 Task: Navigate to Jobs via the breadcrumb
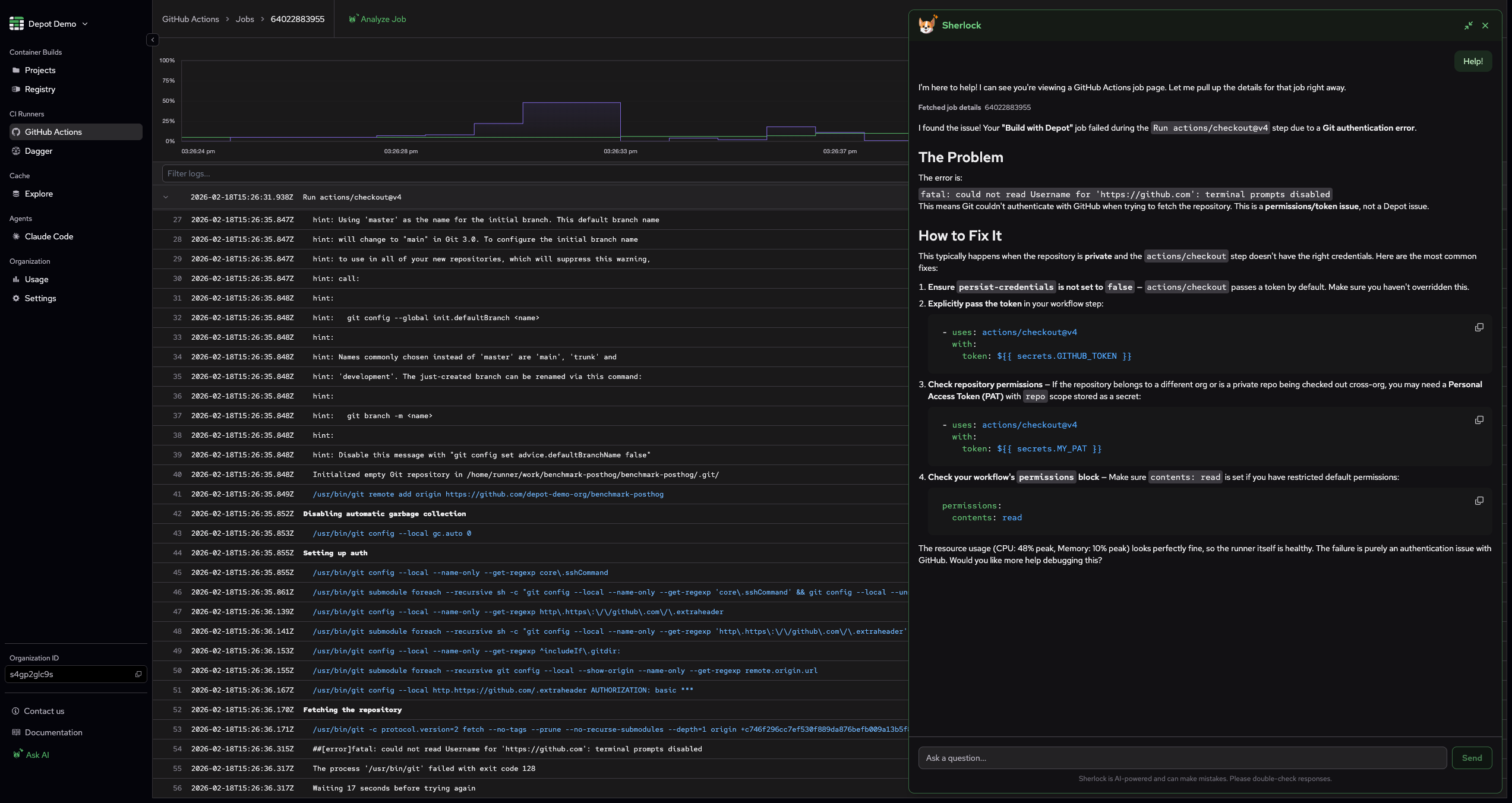[x=245, y=18]
